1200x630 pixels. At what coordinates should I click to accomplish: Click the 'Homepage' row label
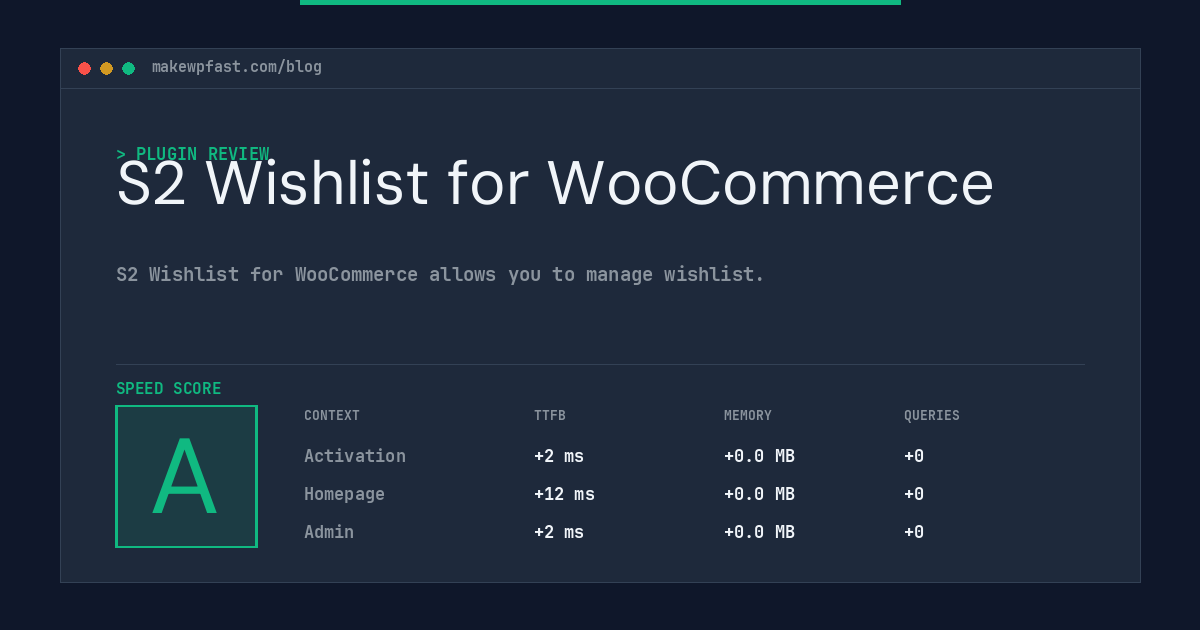[344, 494]
